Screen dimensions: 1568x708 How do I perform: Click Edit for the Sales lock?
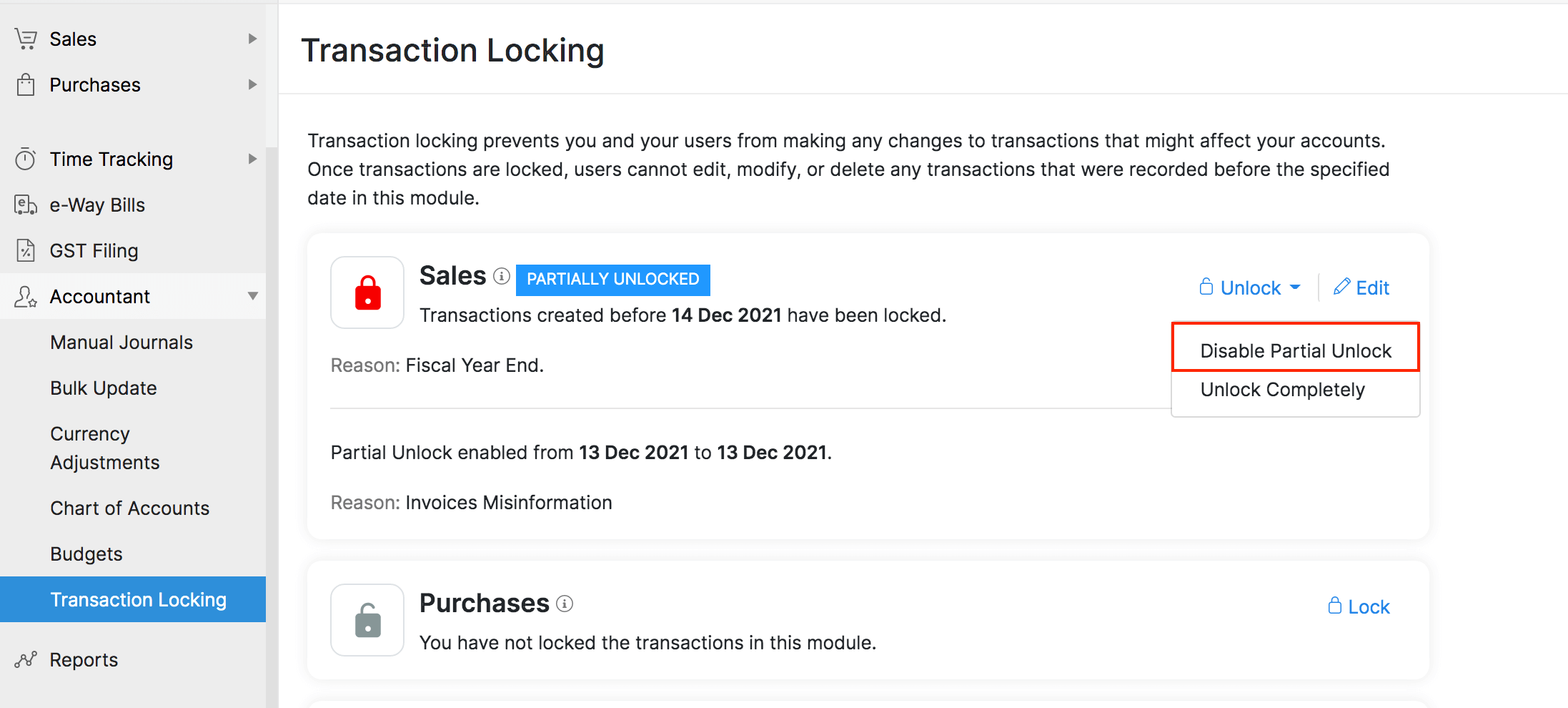coord(1361,287)
